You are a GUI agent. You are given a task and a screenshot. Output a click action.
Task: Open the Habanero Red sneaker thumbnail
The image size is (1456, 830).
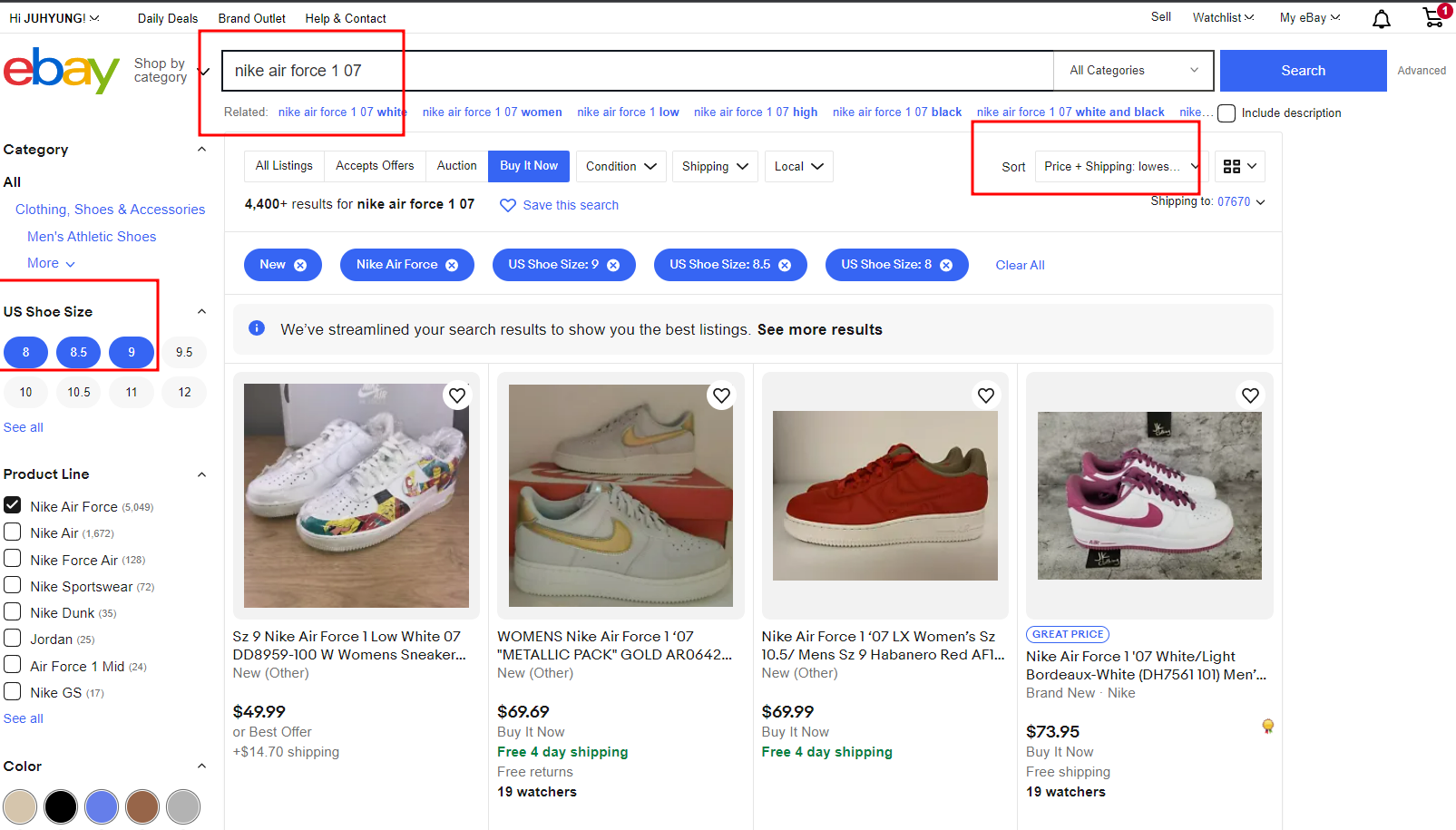click(x=884, y=495)
